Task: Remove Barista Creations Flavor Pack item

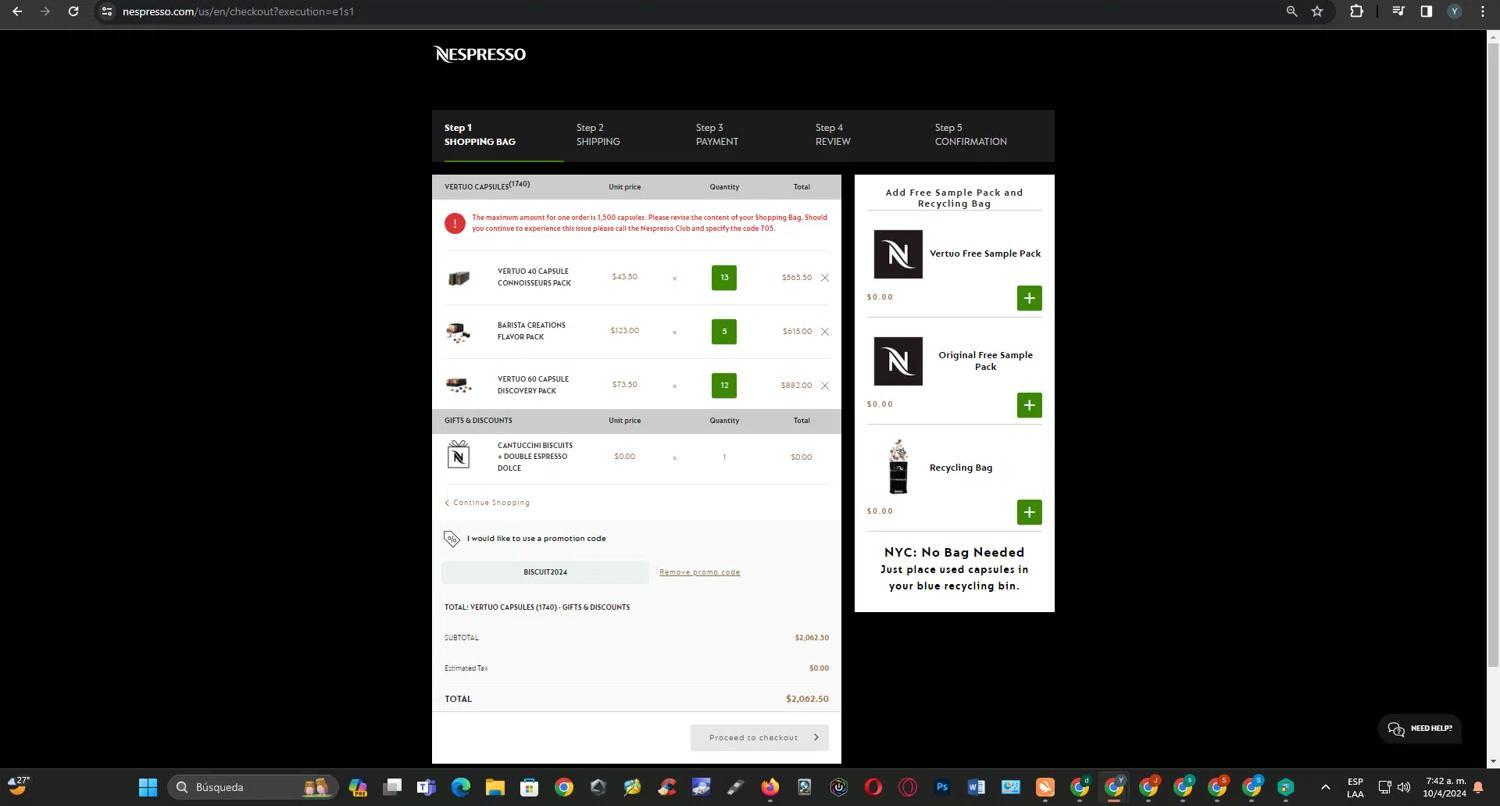Action: click(x=825, y=332)
